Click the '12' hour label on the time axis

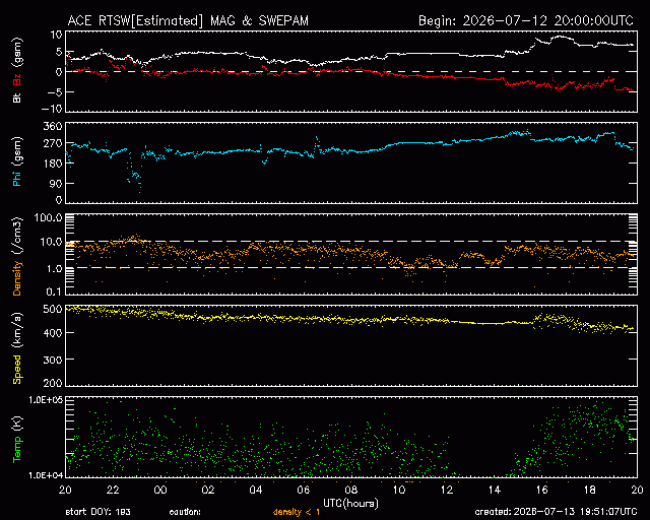(446, 490)
